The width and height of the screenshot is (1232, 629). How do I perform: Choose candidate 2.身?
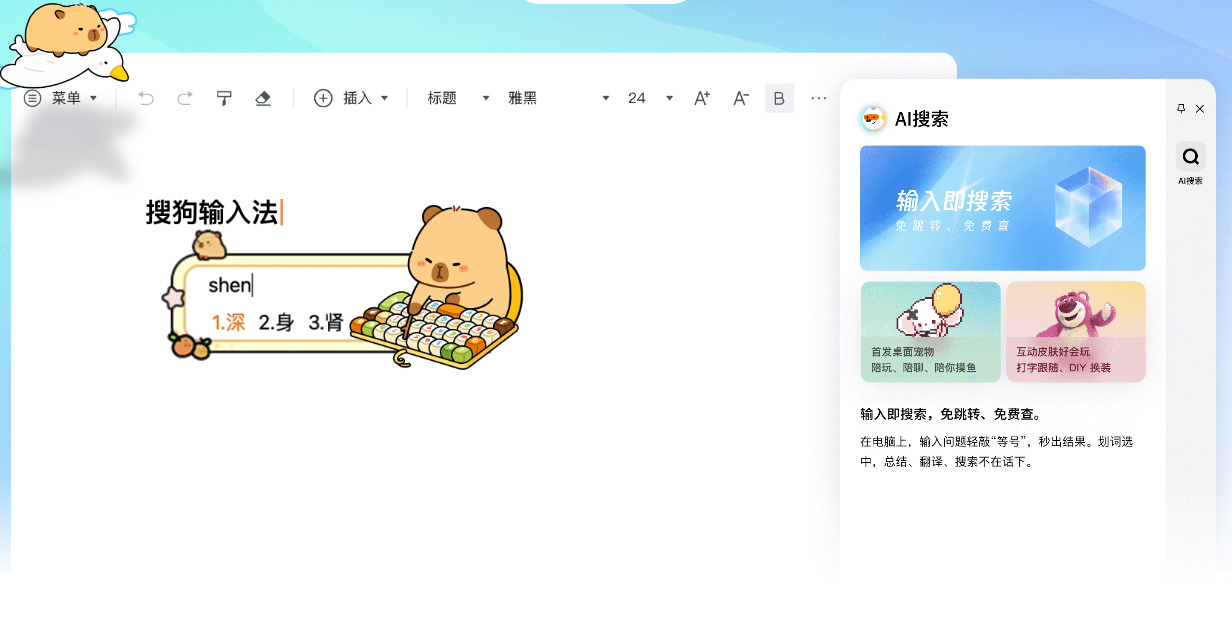tap(277, 322)
